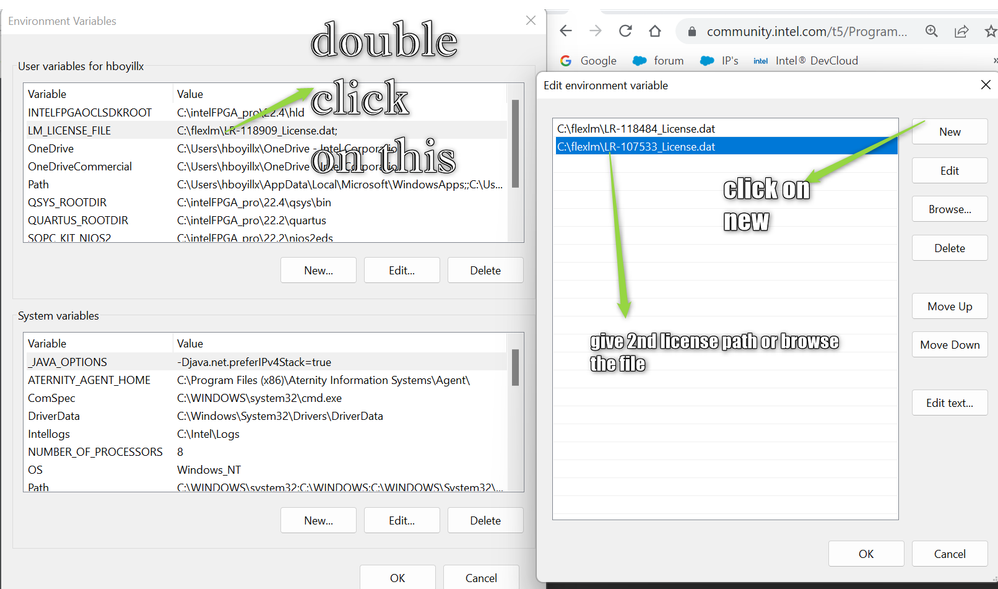
Task: Click New in Edit environment variable dialog
Action: coord(950,132)
